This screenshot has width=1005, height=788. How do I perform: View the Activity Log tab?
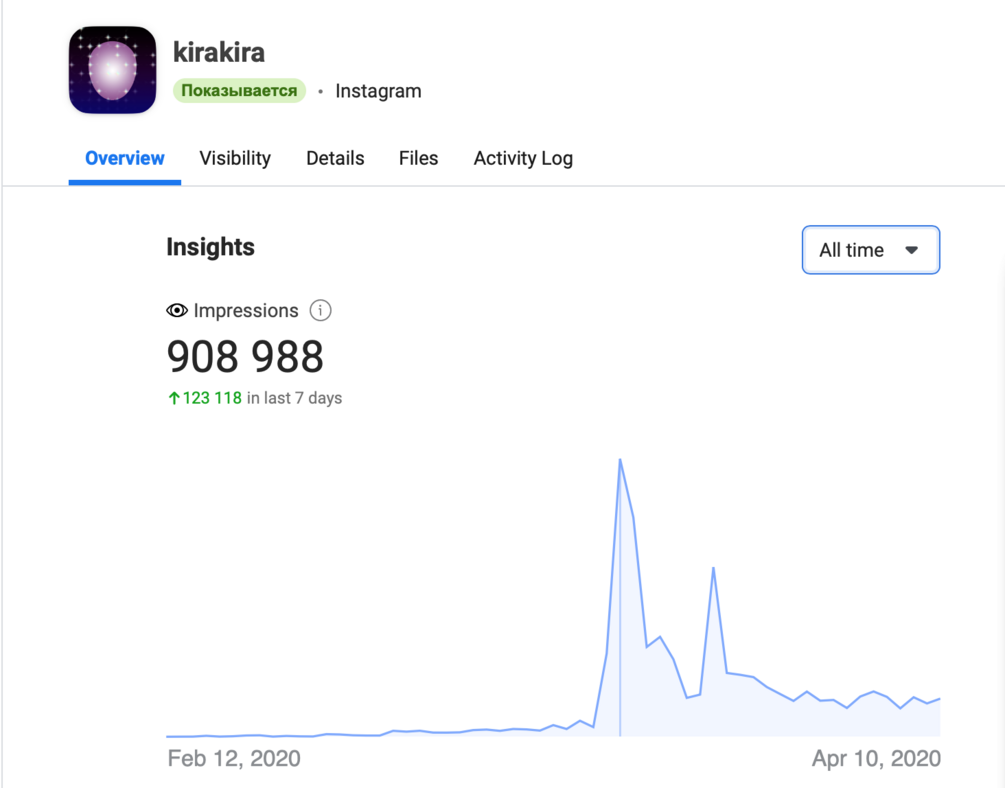[523, 158]
